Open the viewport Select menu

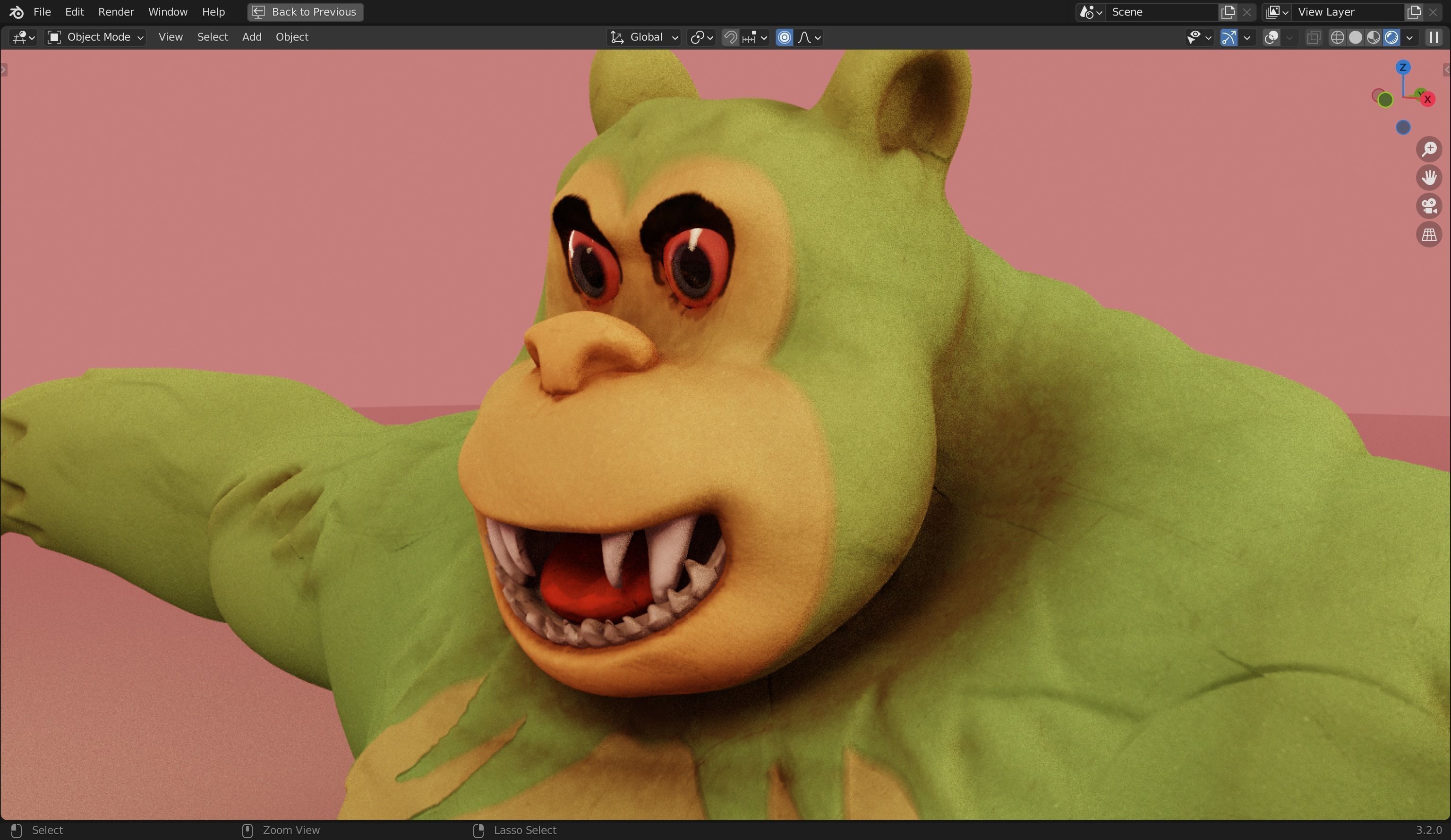point(213,37)
